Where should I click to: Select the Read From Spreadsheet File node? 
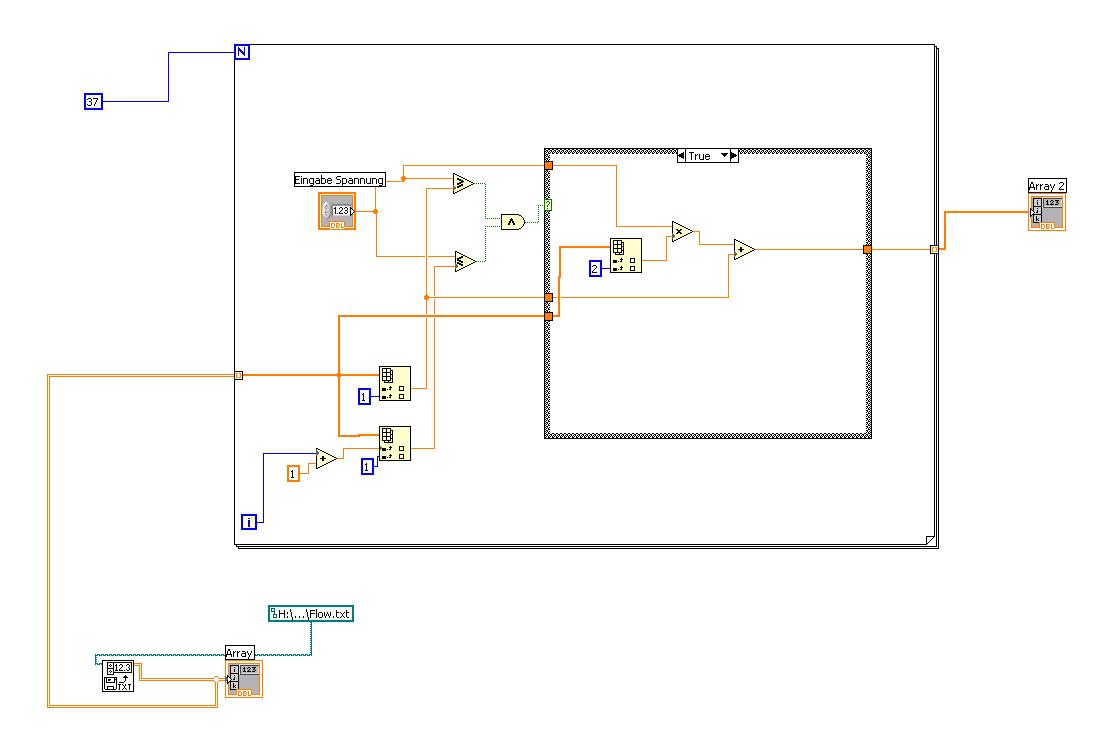(118, 676)
